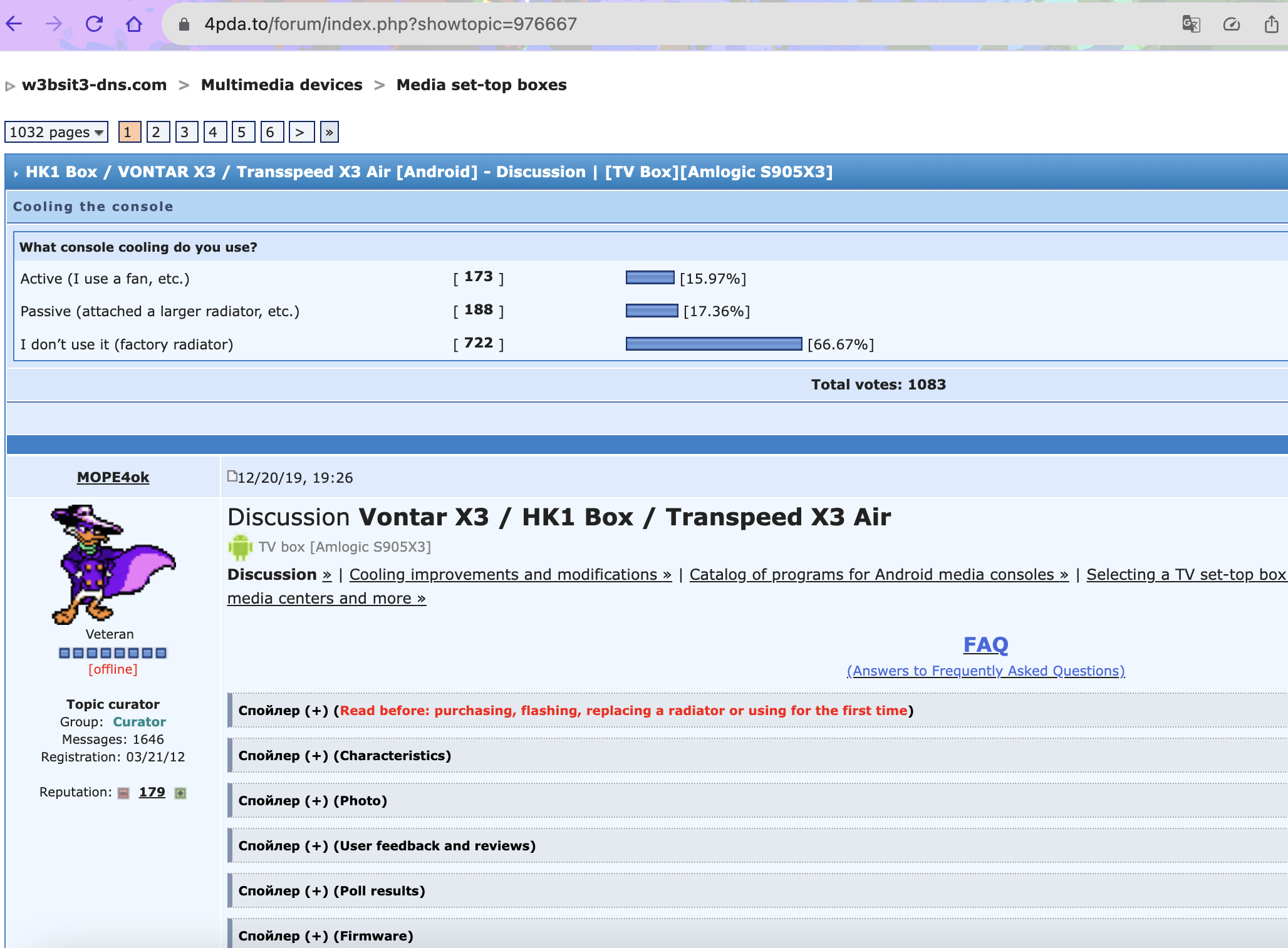This screenshot has height=948, width=1288.
Task: Open Cooling improvements and modifications link
Action: coord(510,575)
